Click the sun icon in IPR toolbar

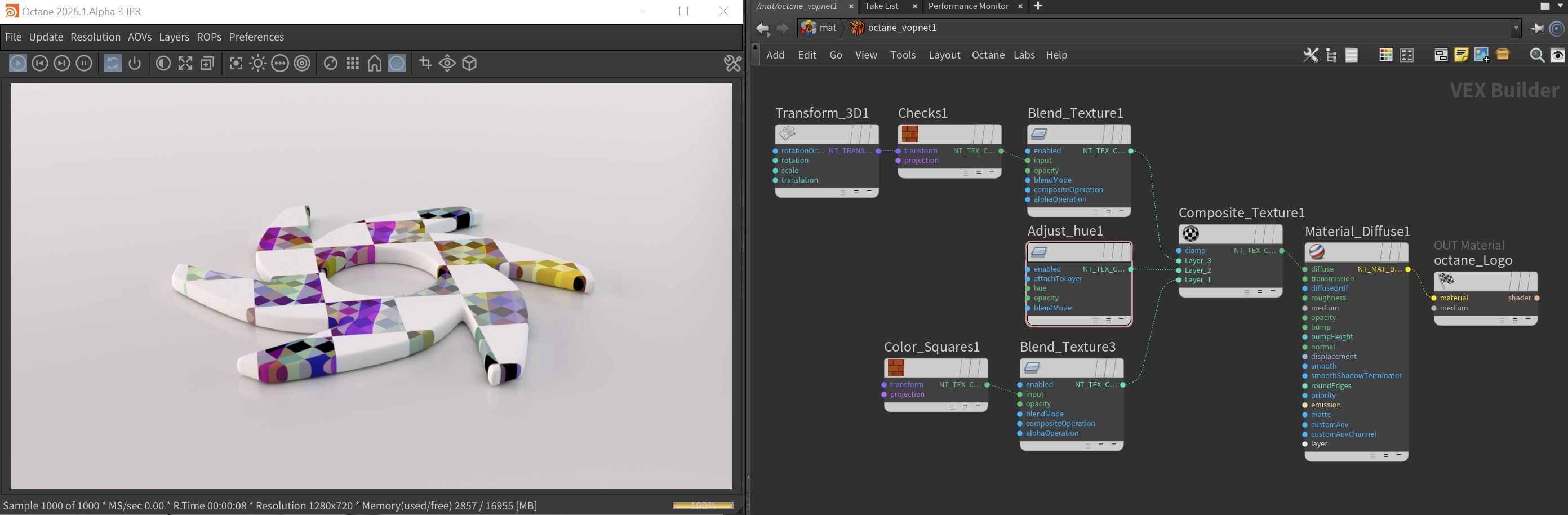point(257,63)
